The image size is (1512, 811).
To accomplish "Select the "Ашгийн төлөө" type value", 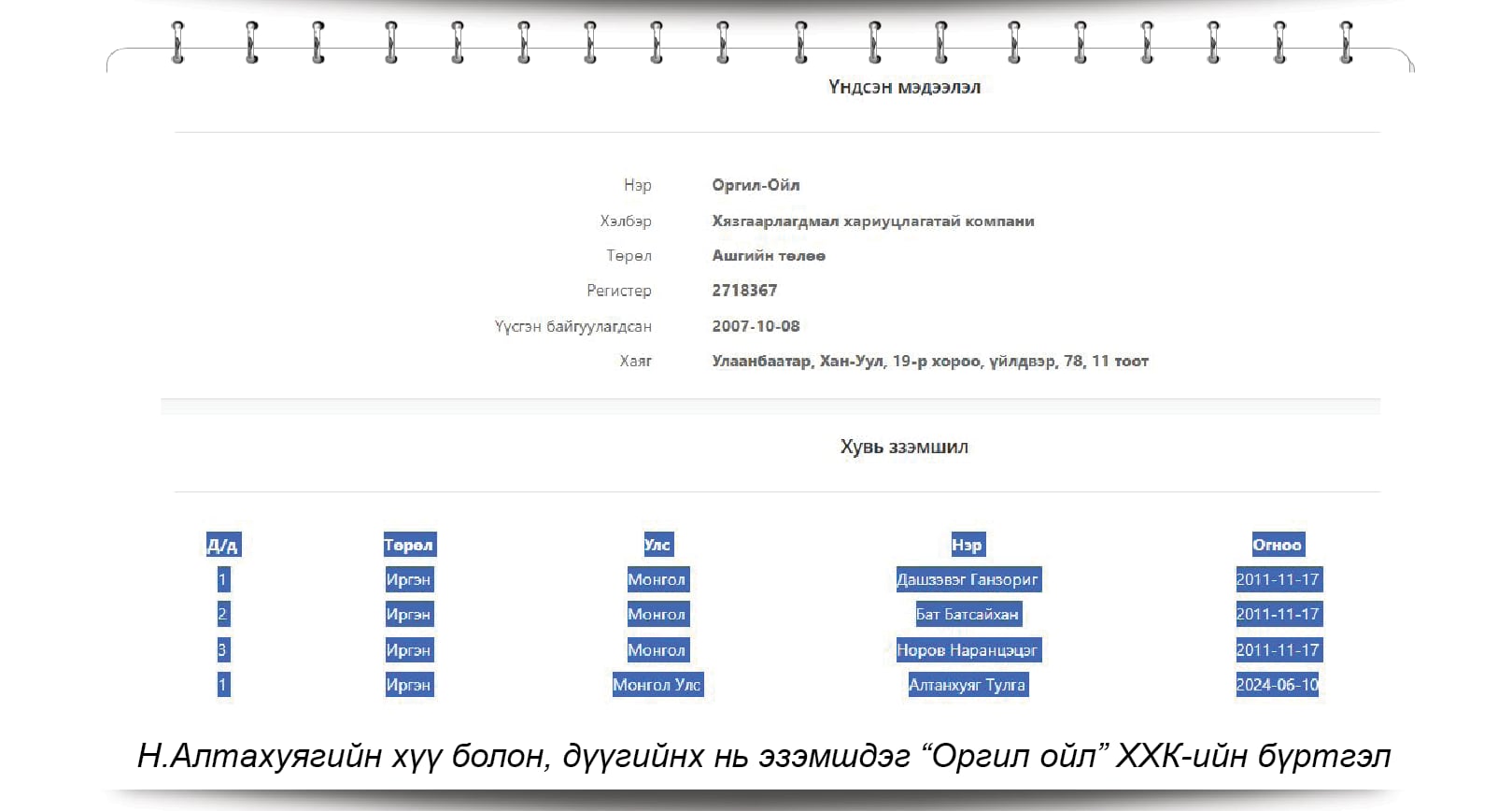I will (768, 256).
